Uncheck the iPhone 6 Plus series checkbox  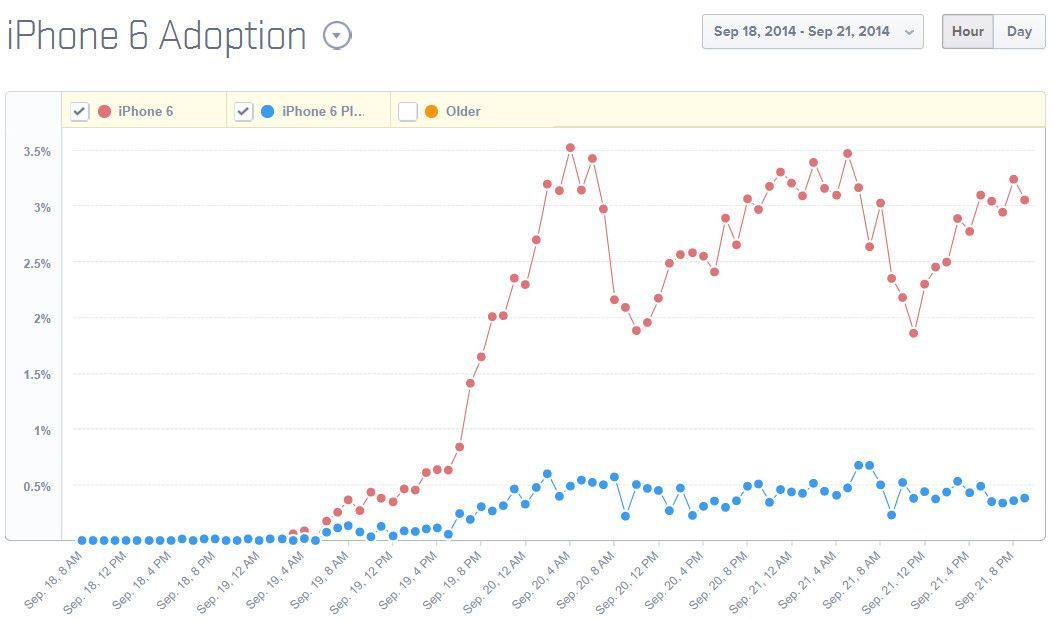pyautogui.click(x=244, y=111)
